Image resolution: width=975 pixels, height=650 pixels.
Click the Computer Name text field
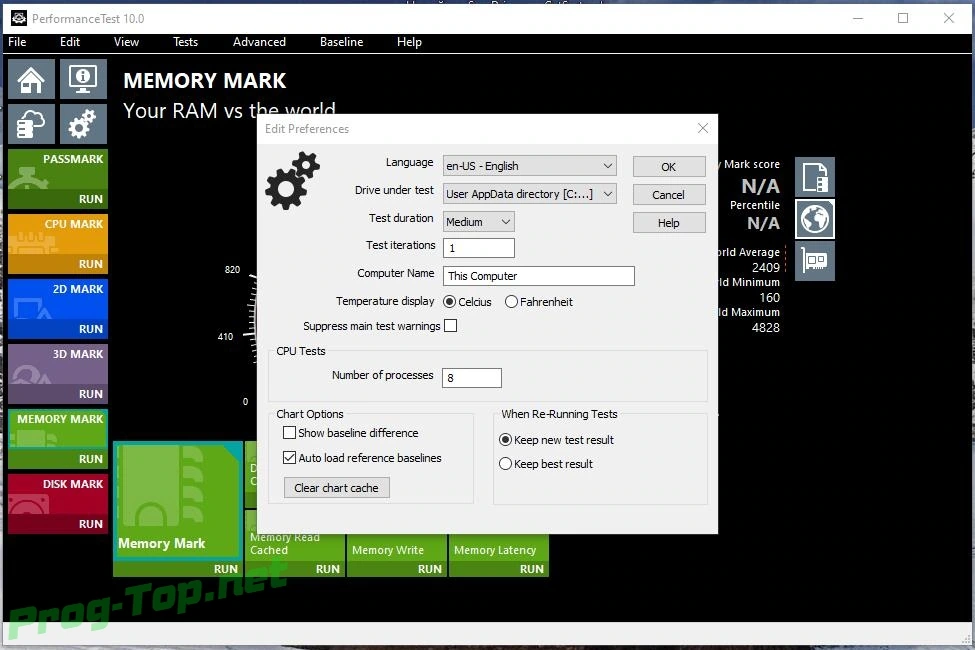(x=538, y=276)
